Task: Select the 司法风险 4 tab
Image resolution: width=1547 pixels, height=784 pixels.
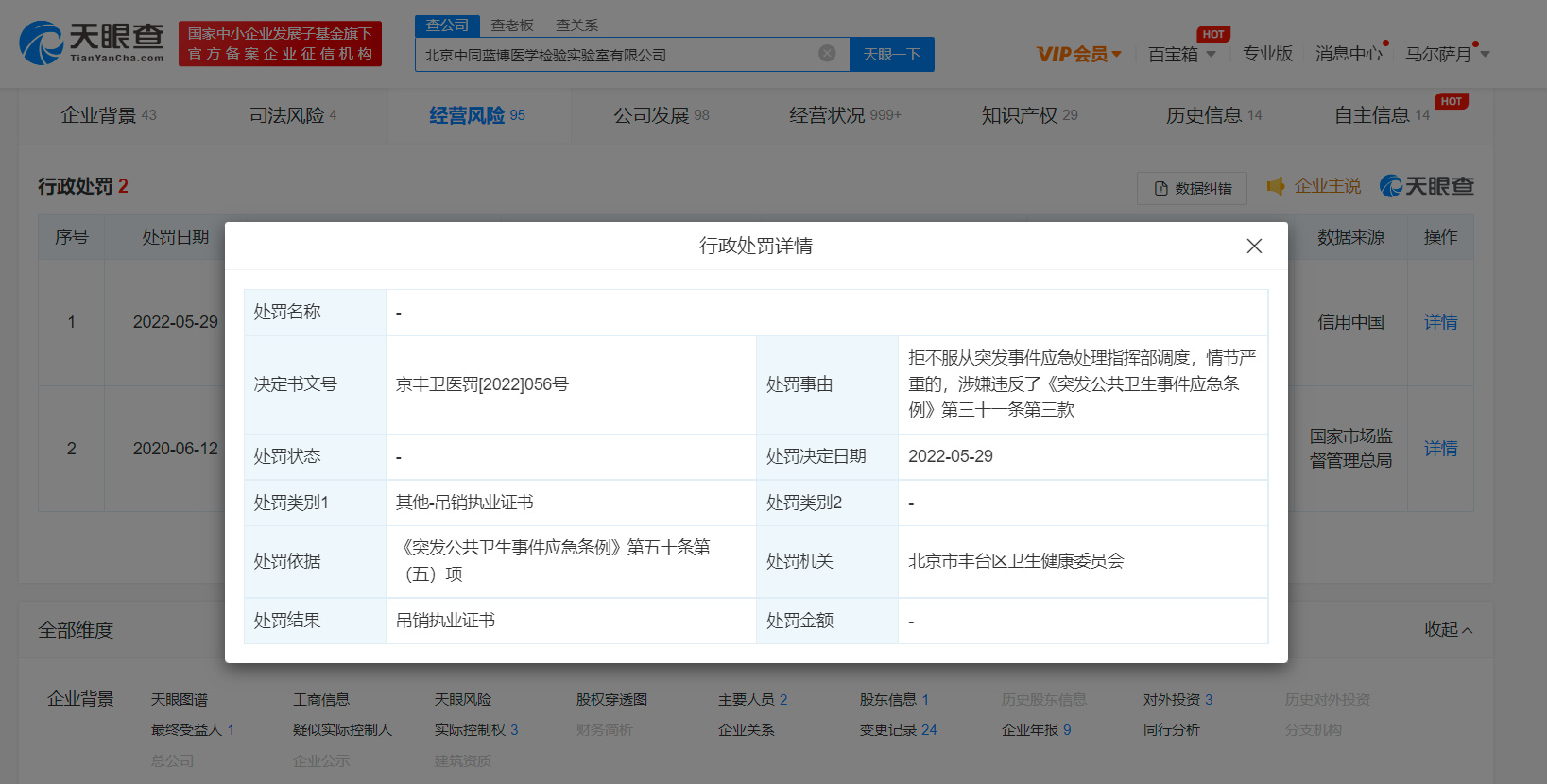Action: point(293,115)
